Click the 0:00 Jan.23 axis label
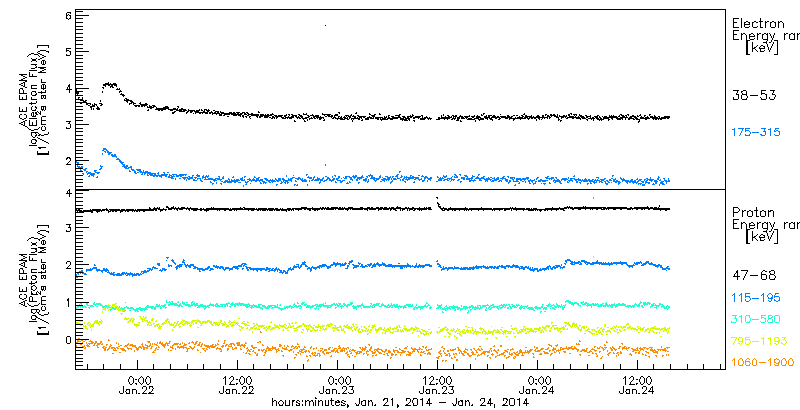This screenshot has width=800, height=410. coord(338,386)
